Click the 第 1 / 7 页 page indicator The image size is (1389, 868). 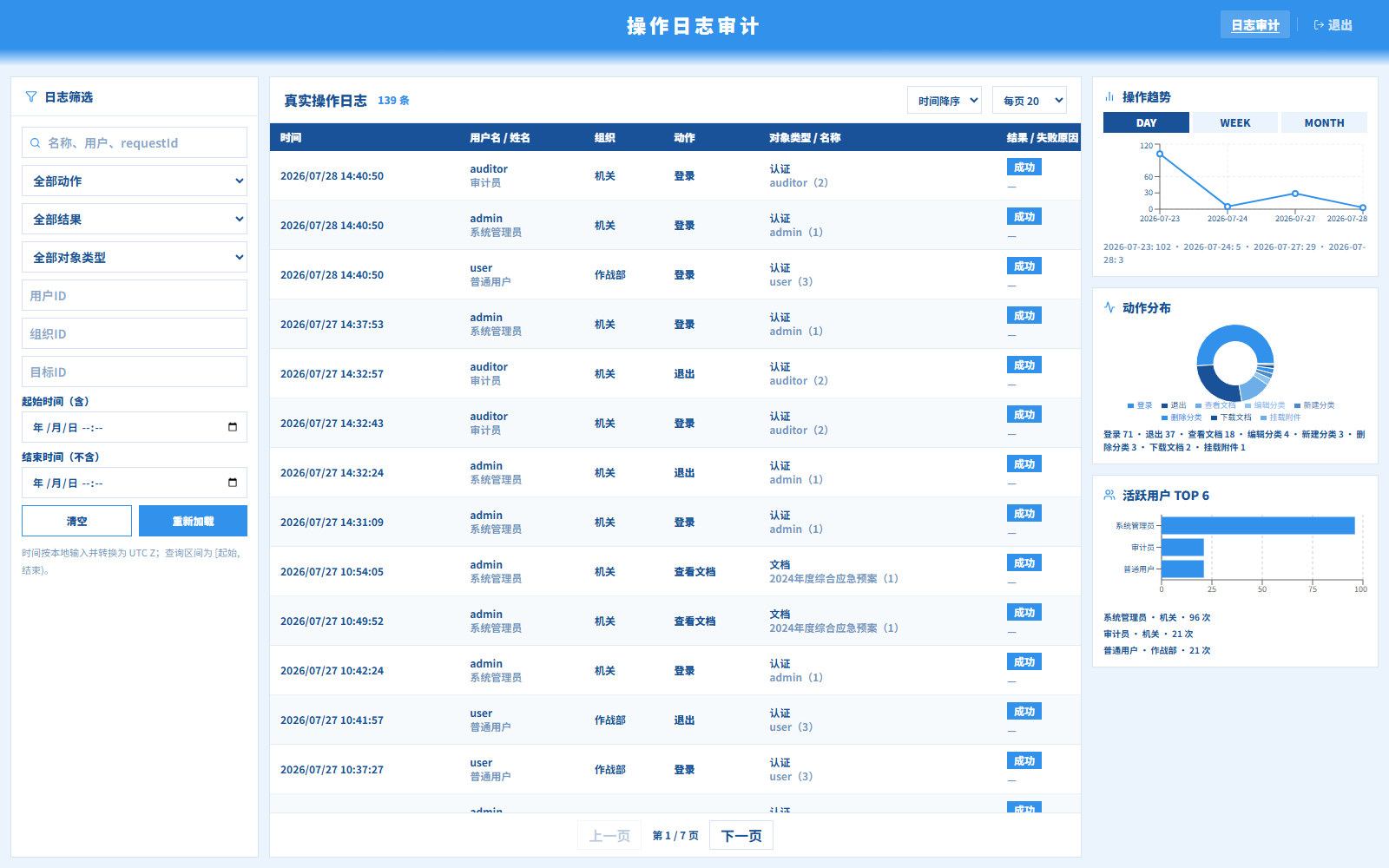[675, 836]
